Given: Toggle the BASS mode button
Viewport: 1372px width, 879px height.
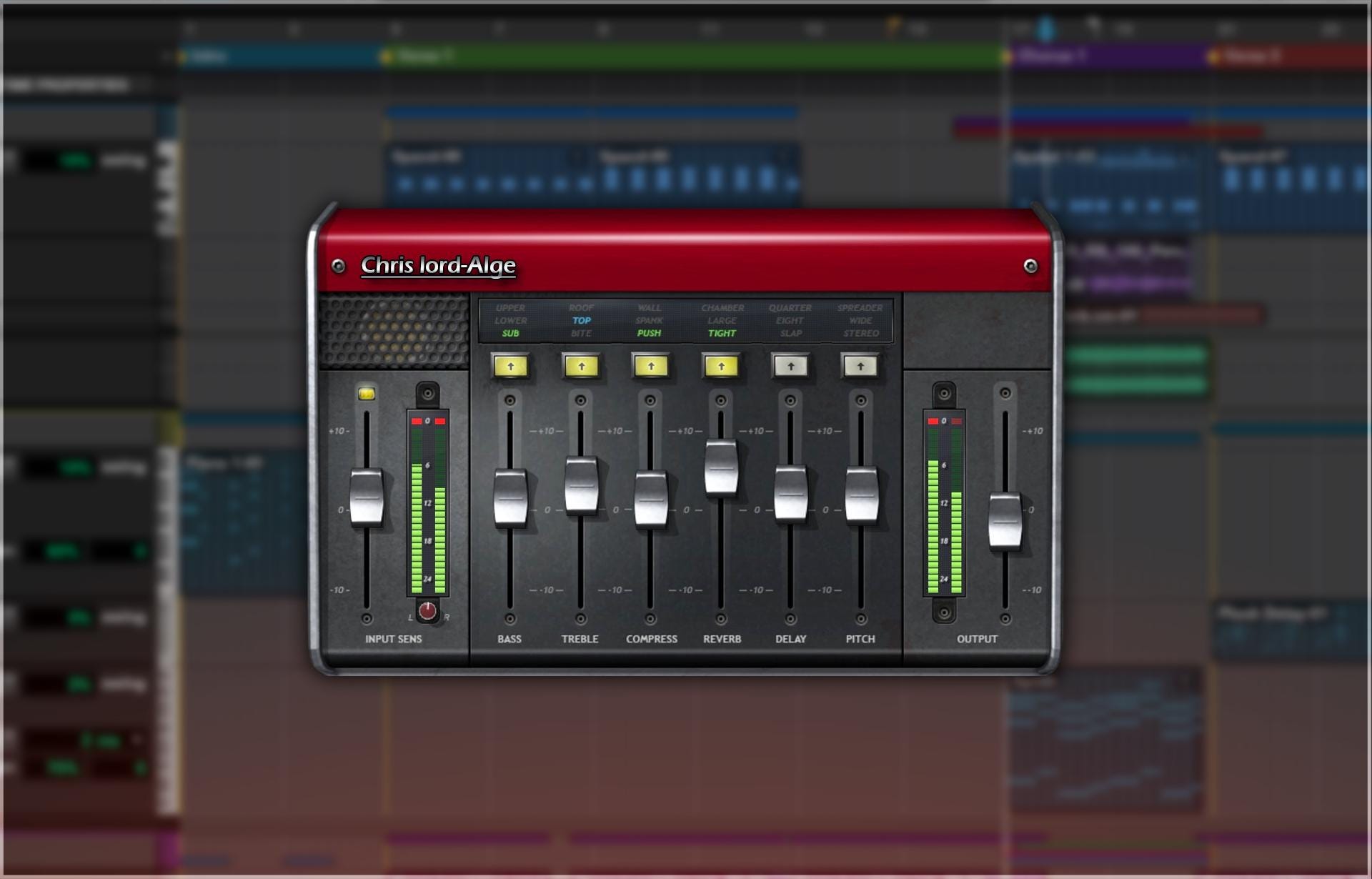Looking at the screenshot, I should coord(510,367).
